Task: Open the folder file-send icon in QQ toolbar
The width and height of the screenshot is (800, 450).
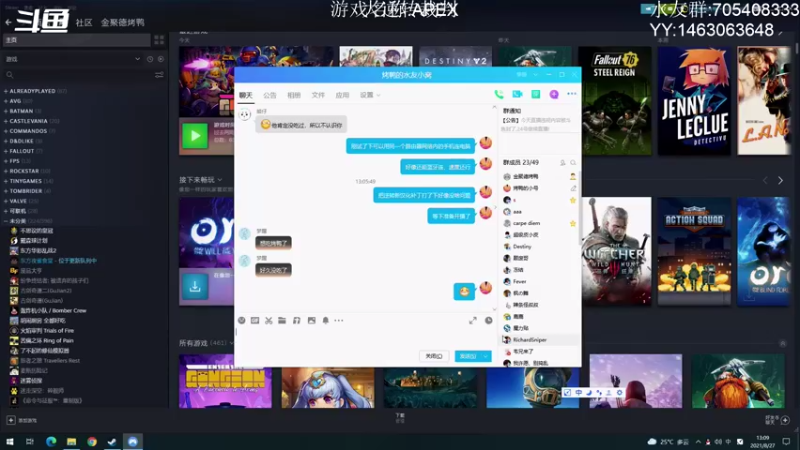Action: pos(282,320)
